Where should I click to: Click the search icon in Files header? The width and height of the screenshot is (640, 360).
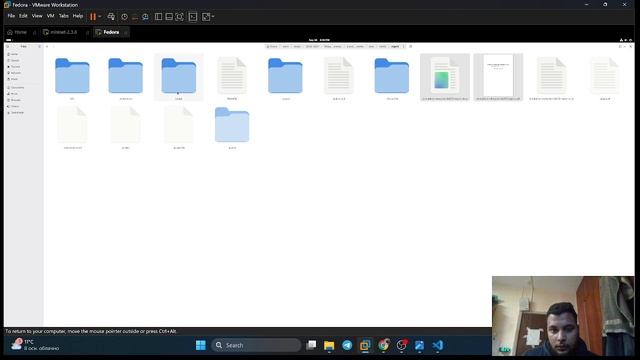click(x=8, y=47)
